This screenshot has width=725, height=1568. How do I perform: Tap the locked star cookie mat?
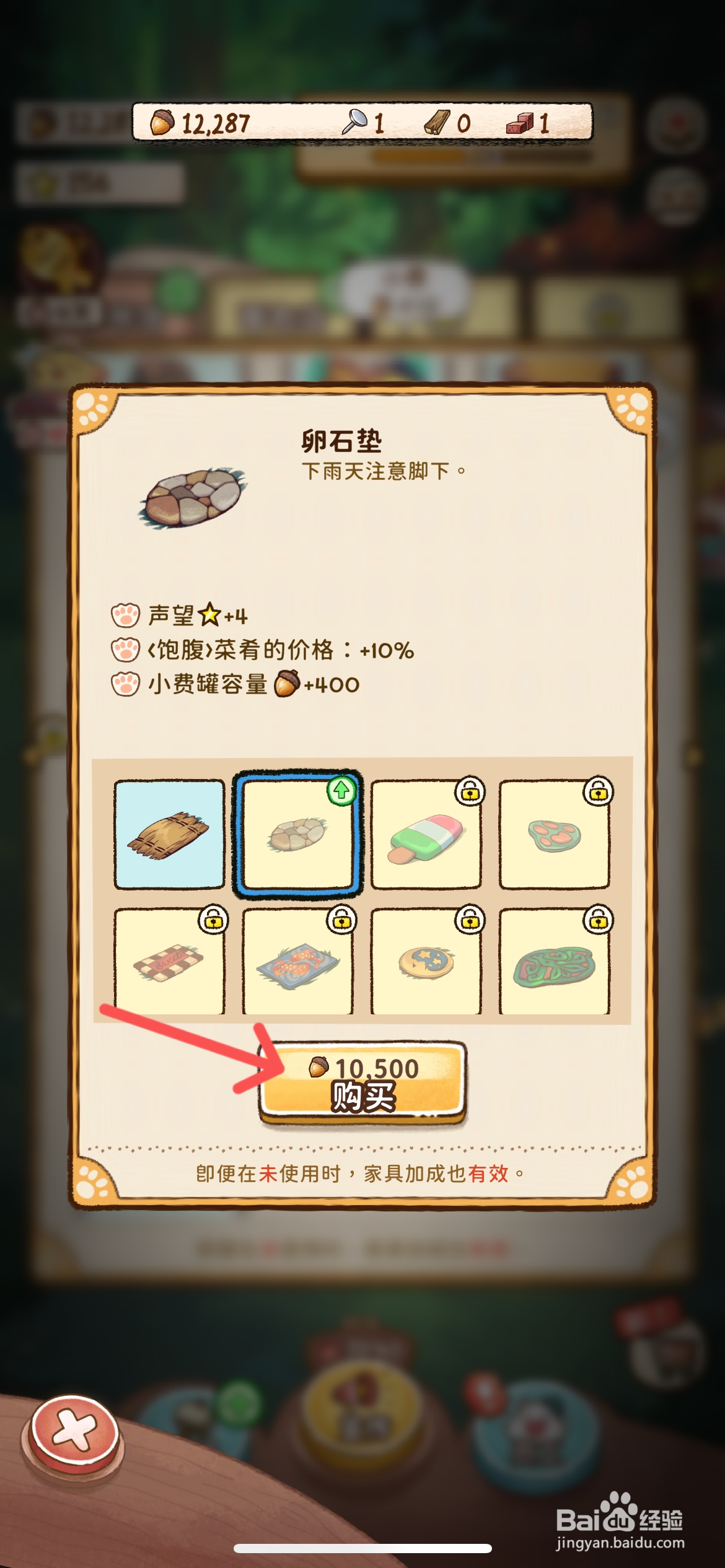point(426,960)
